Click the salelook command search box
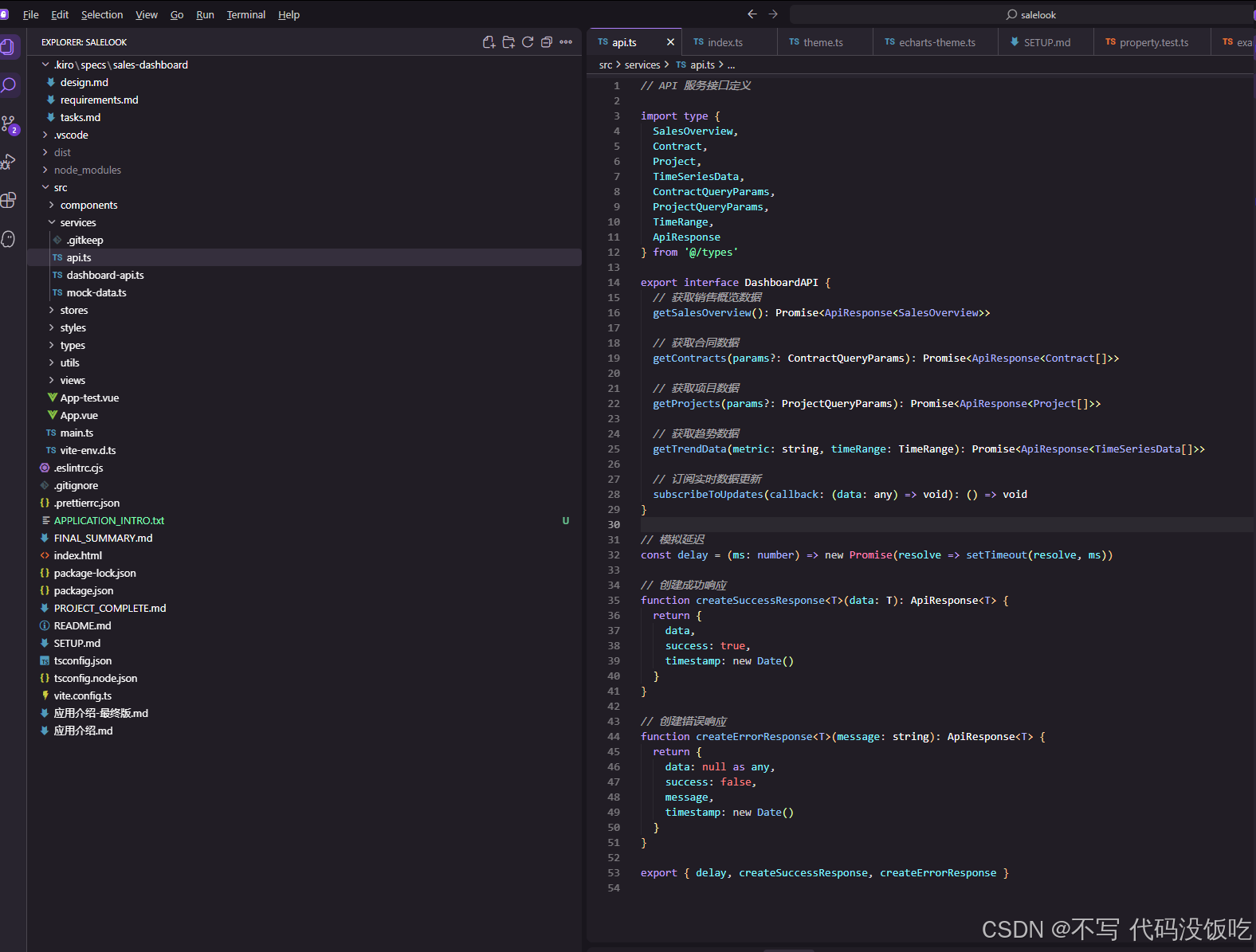The width and height of the screenshot is (1256, 952). coord(1022,14)
